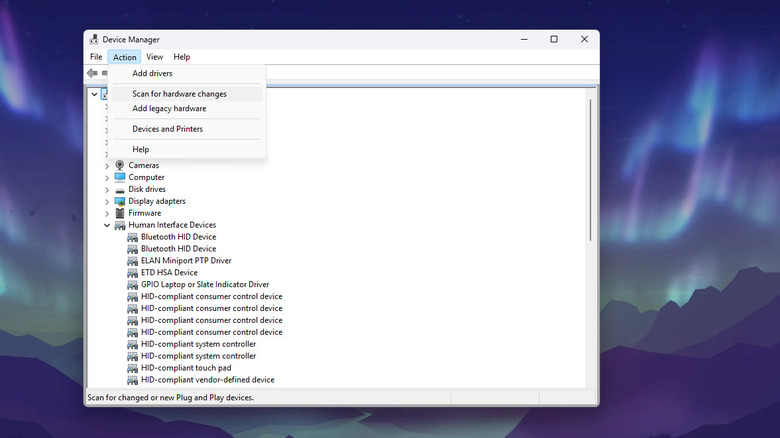Click the Firmware category icon
This screenshot has height=438, width=780.
click(x=120, y=213)
